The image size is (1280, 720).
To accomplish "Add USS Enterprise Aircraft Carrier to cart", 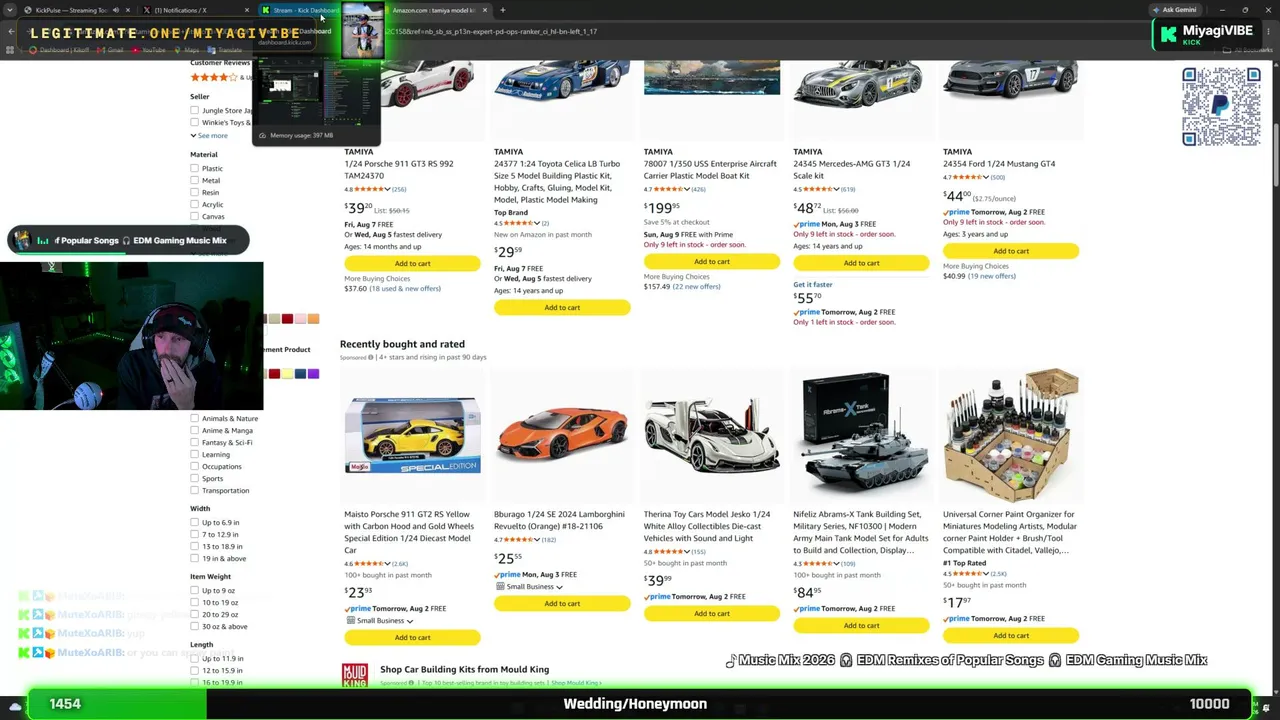I will (712, 261).
